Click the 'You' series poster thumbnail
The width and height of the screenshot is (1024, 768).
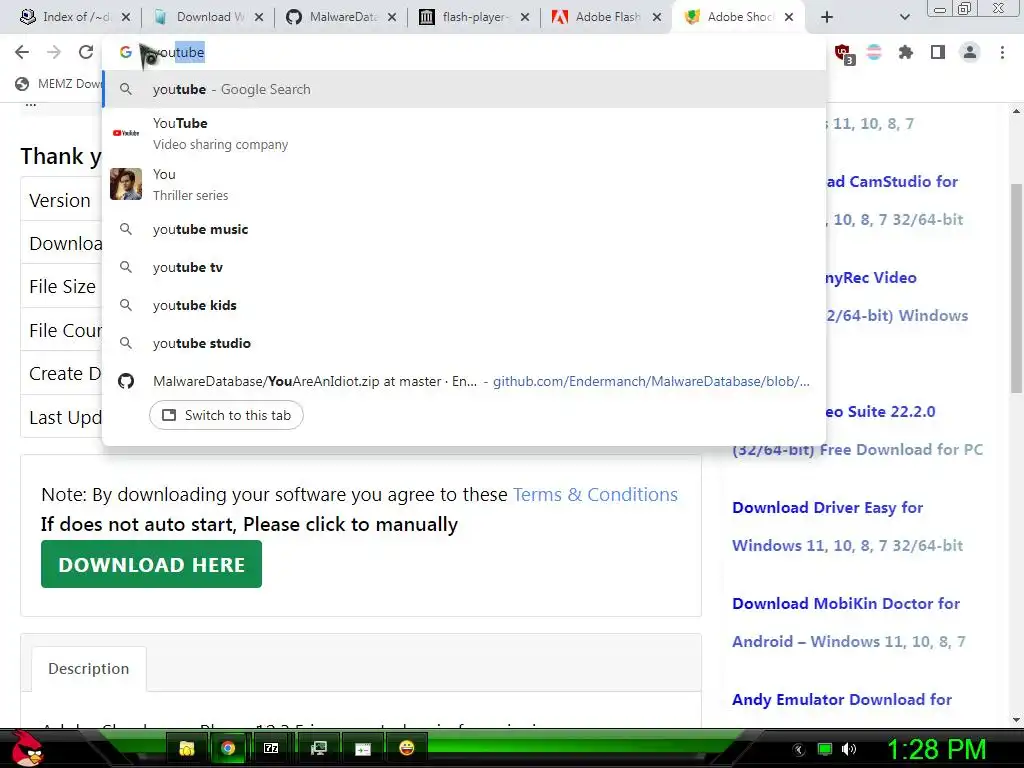coord(126,184)
